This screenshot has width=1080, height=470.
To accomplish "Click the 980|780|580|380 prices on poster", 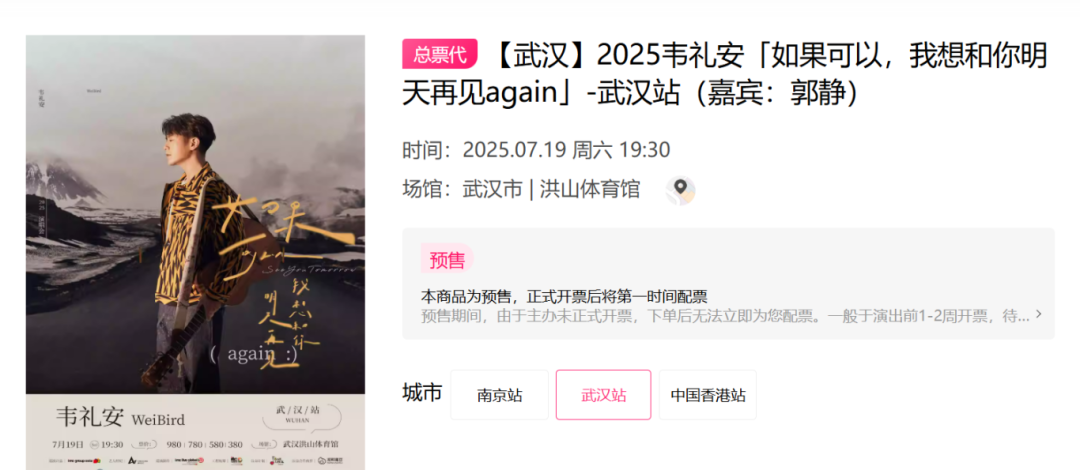I will tap(204, 445).
